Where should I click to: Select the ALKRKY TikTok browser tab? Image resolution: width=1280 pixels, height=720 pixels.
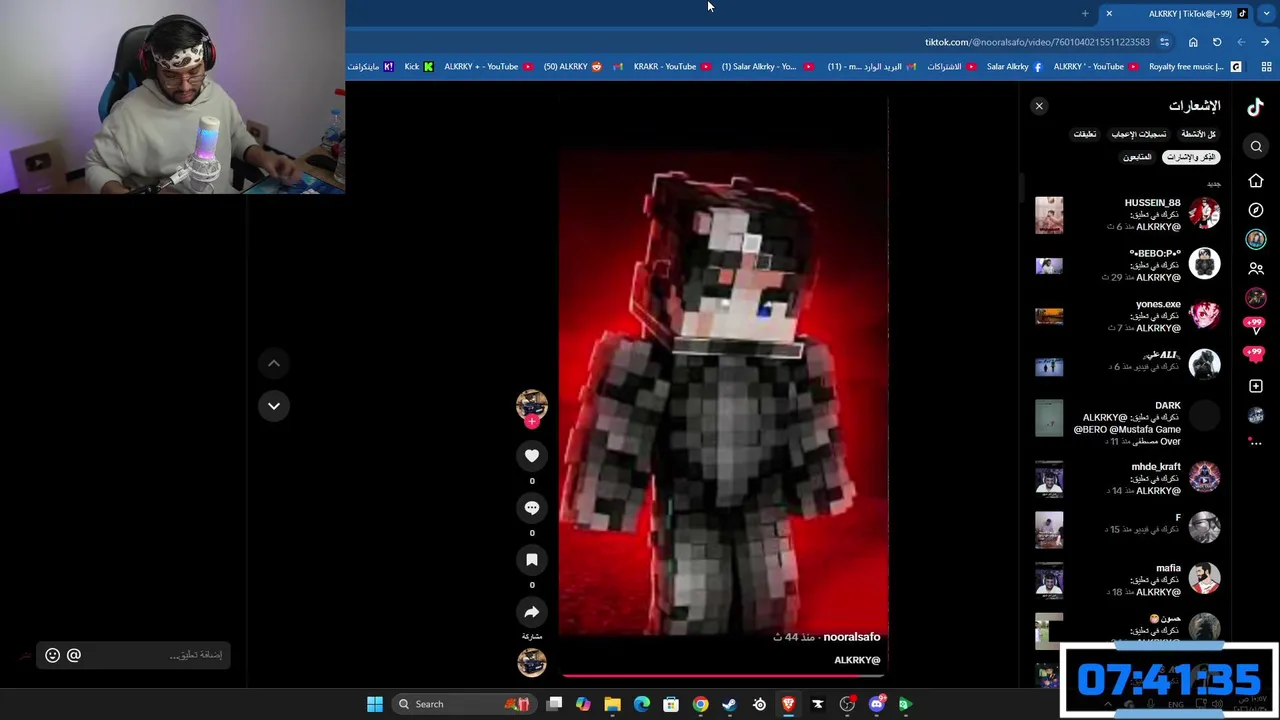pos(1176,13)
